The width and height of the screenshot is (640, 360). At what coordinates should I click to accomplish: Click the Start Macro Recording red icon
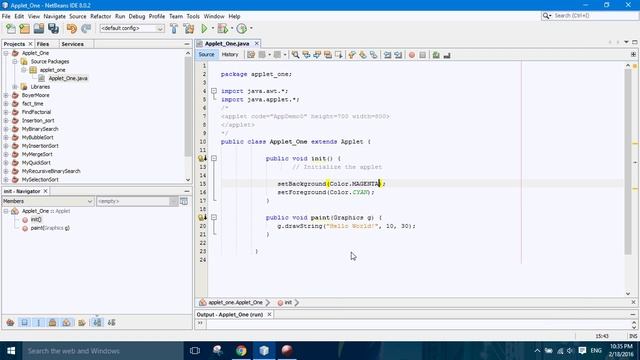pyautogui.click(x=412, y=55)
